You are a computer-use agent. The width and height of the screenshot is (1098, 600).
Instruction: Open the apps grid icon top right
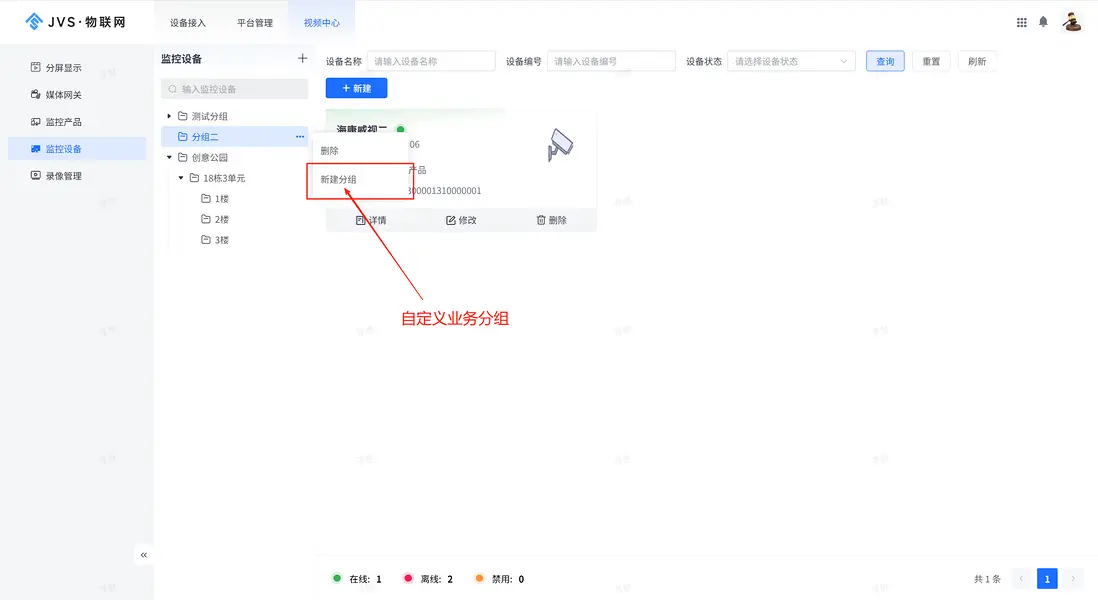point(1021,20)
